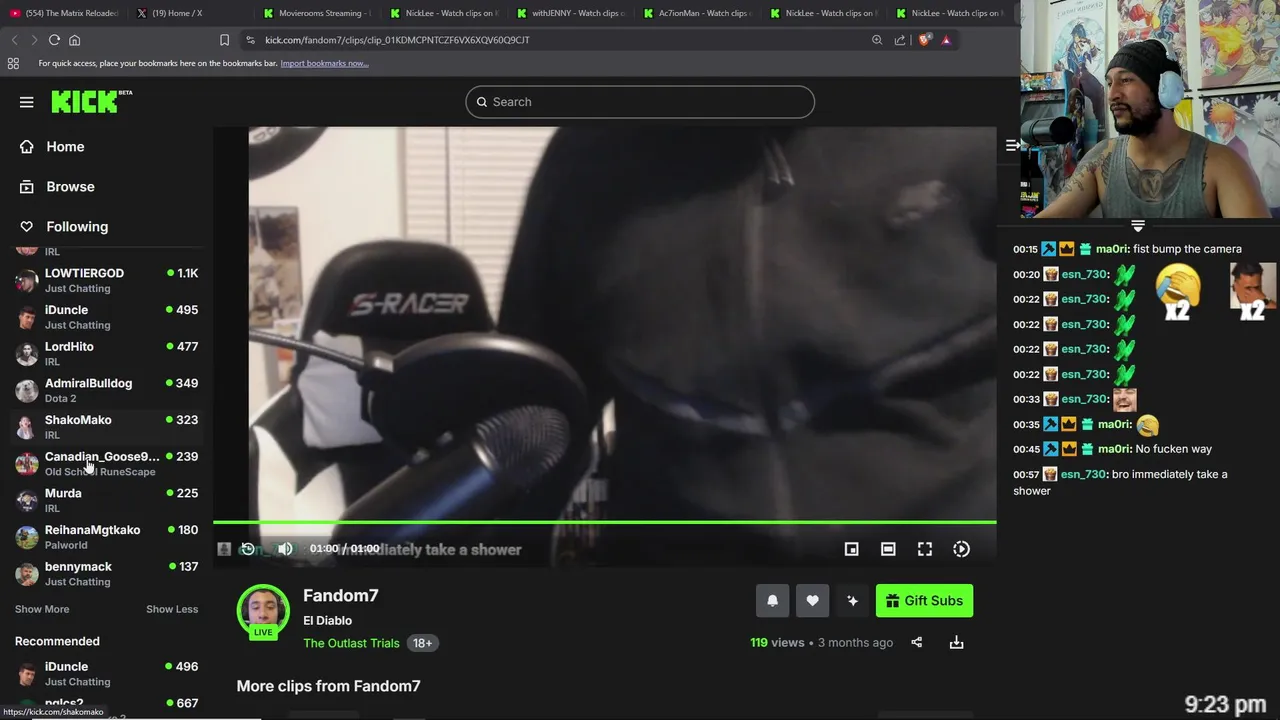Click the browser forward arrow
This screenshot has height=720, width=1280.
tap(34, 40)
